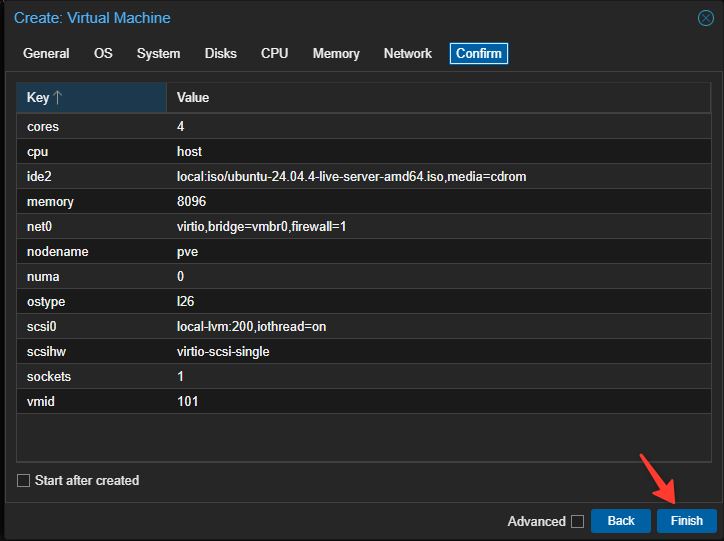Toggle the Advanced checkbox

[x=577, y=521]
